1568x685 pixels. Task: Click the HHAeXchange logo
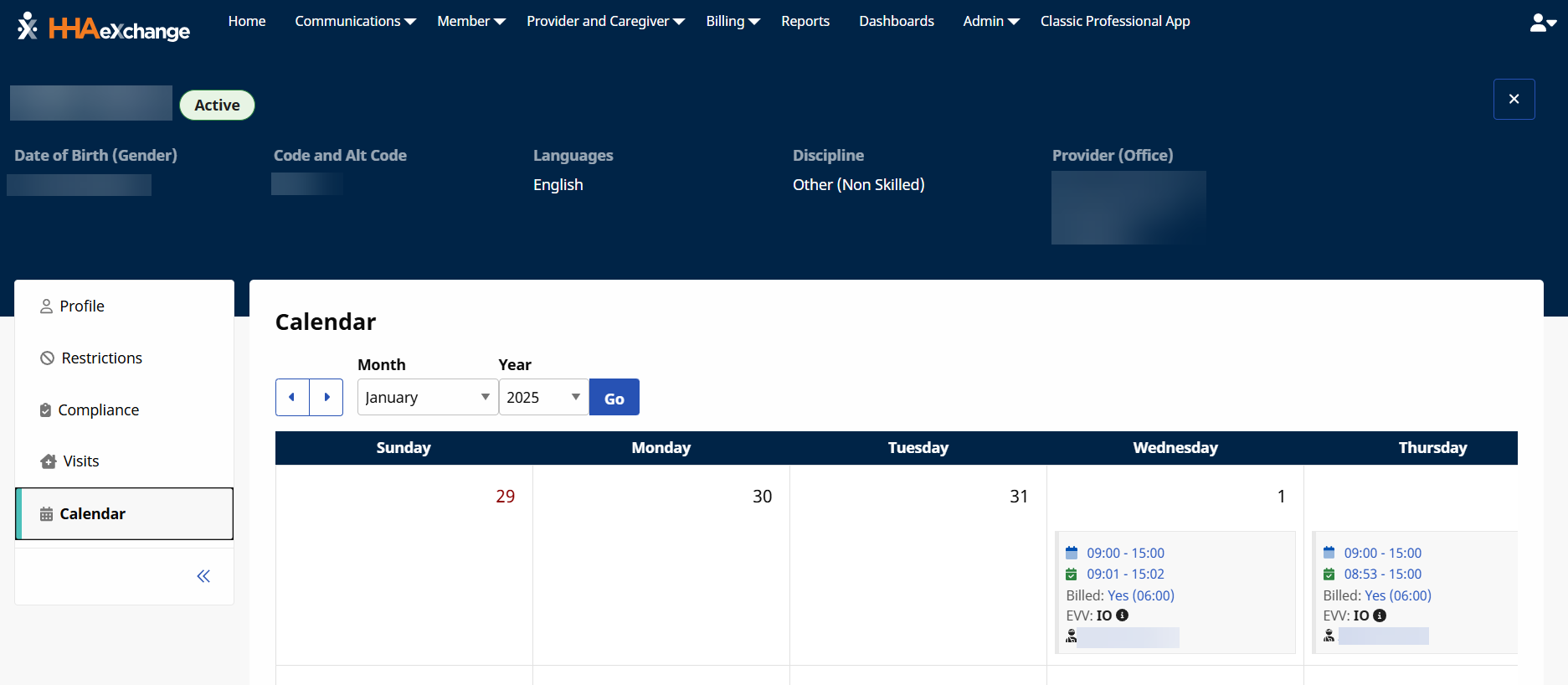point(103,27)
